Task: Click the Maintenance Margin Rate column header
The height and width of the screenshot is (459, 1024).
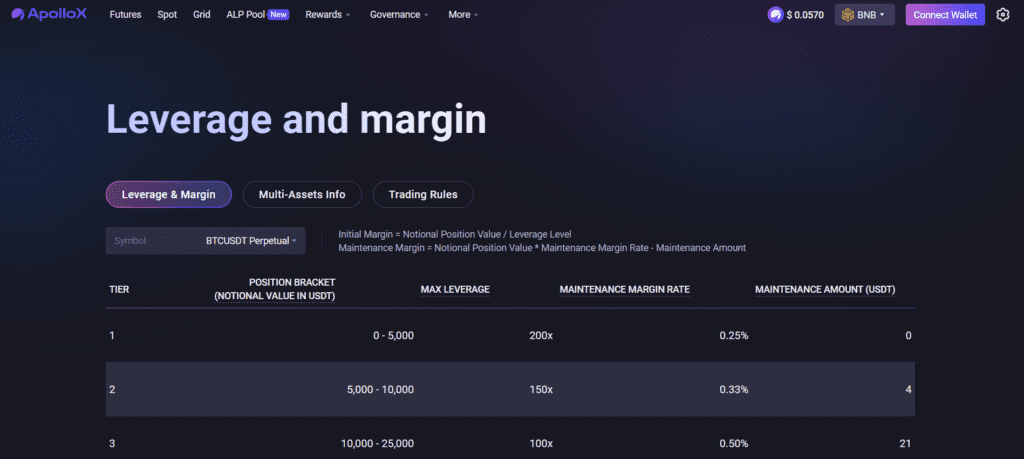Action: coord(624,289)
